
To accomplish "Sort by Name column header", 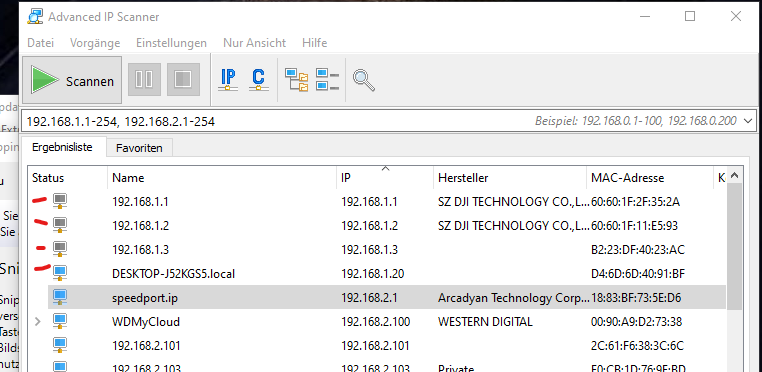I will [x=222, y=178].
